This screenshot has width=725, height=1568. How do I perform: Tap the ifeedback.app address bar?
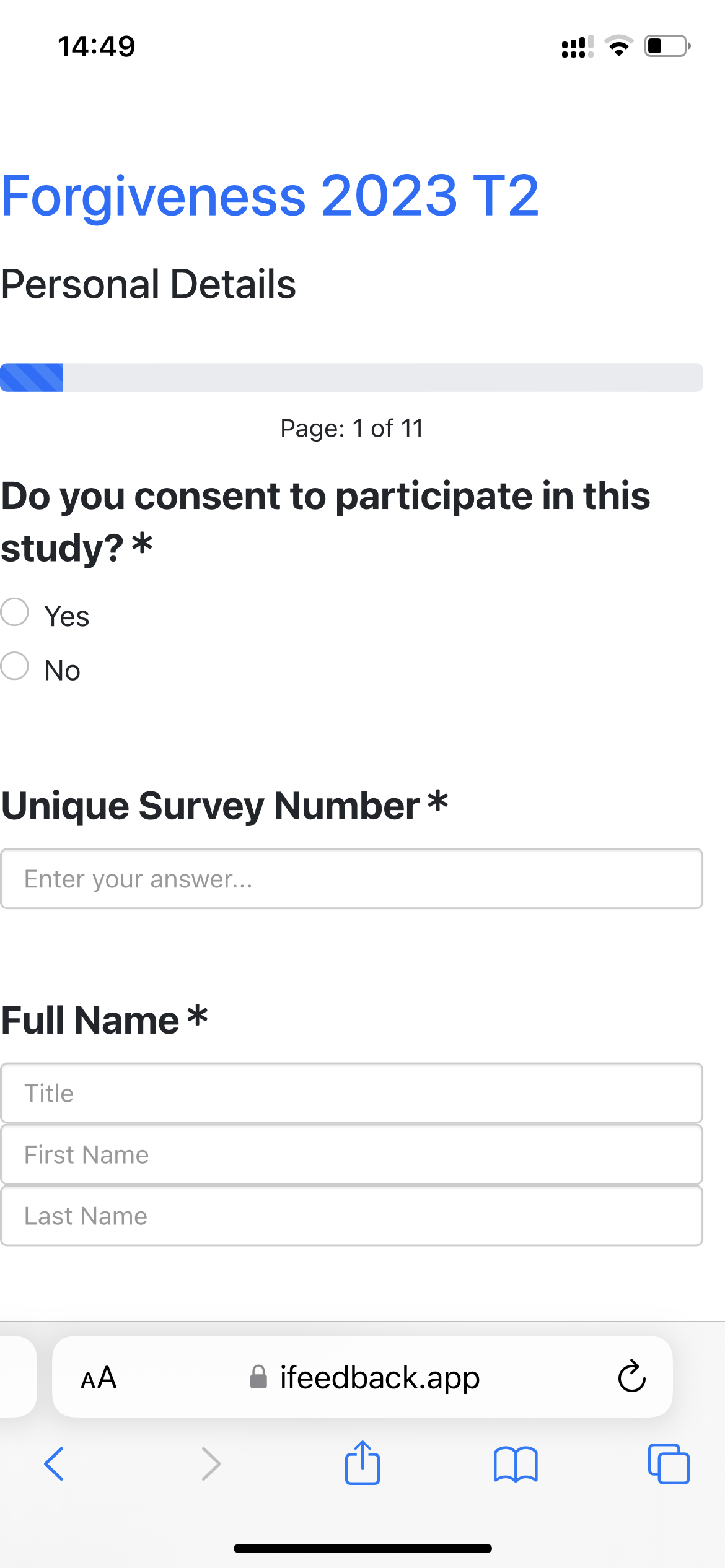[379, 1378]
